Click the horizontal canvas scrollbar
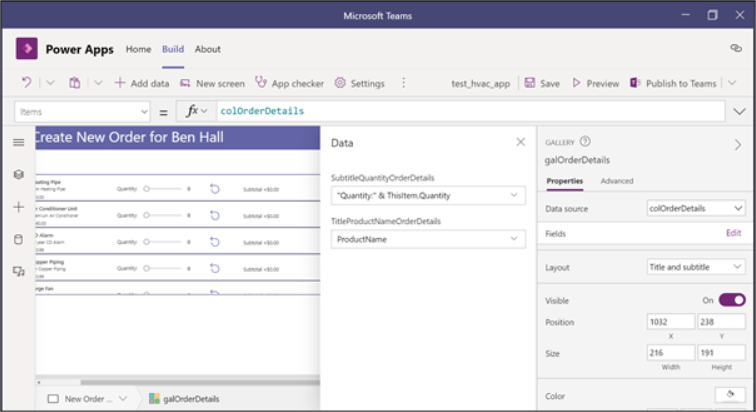The height and width of the screenshot is (412, 756). tap(200, 383)
